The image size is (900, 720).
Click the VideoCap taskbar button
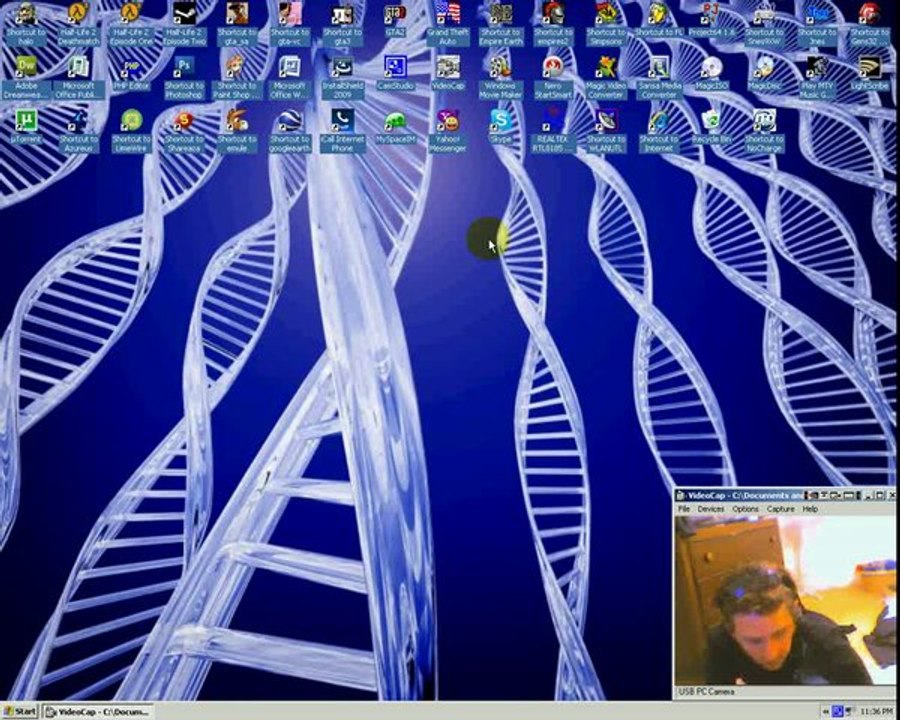98,712
